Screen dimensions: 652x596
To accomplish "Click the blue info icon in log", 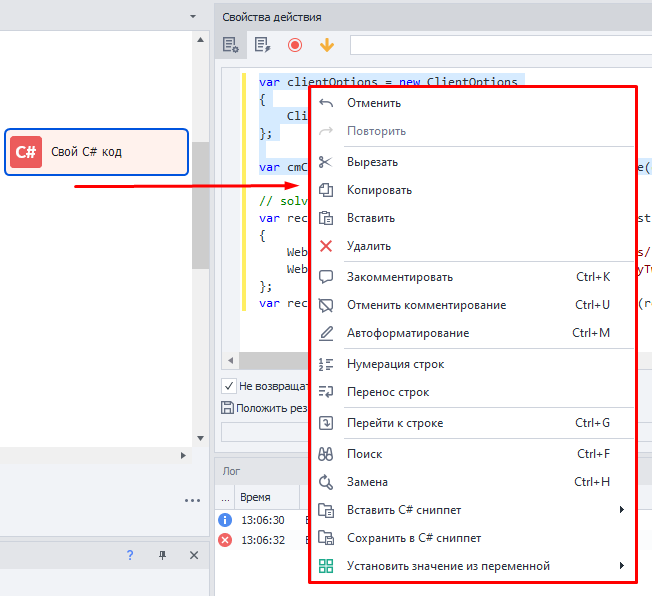I will (x=225, y=520).
